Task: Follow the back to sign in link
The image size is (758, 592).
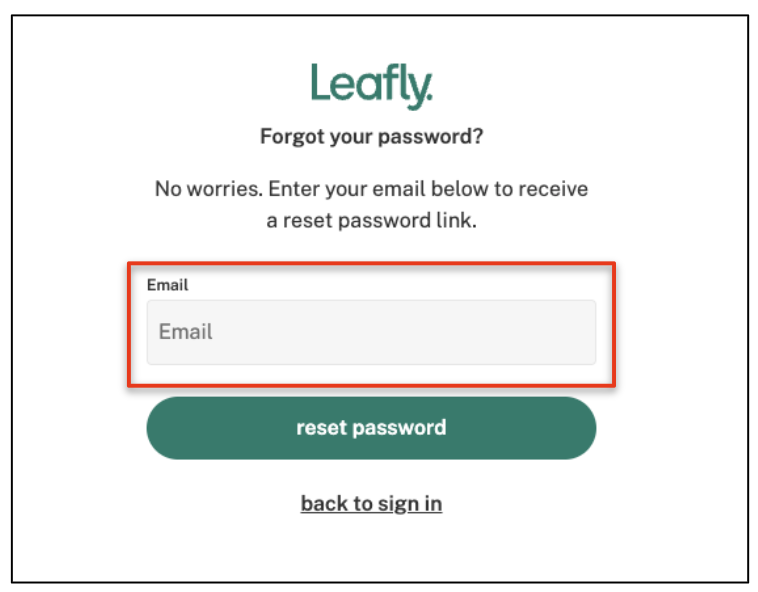Action: (x=371, y=504)
